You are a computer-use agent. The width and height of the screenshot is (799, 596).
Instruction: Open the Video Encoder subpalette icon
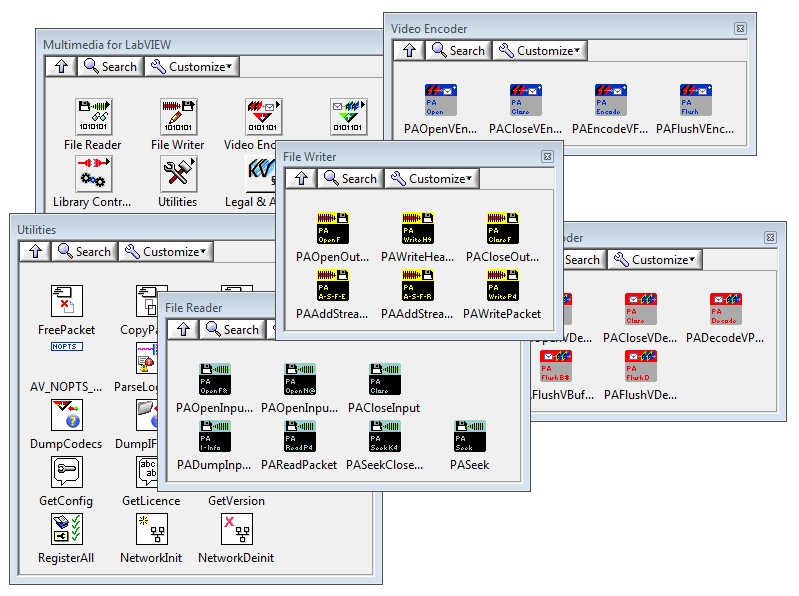263,116
